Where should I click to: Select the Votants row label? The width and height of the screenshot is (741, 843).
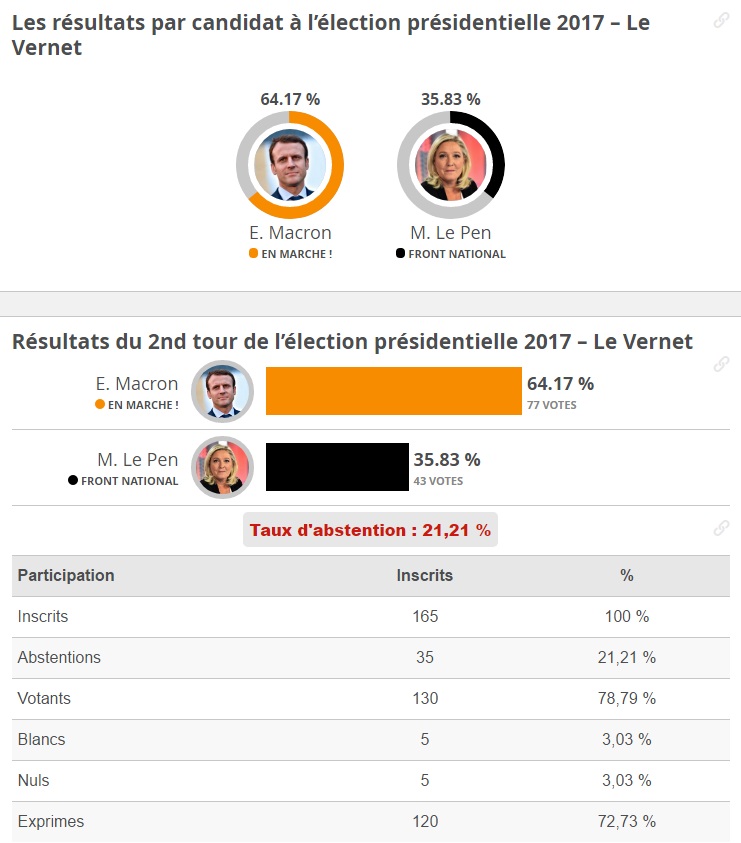pyautogui.click(x=44, y=698)
